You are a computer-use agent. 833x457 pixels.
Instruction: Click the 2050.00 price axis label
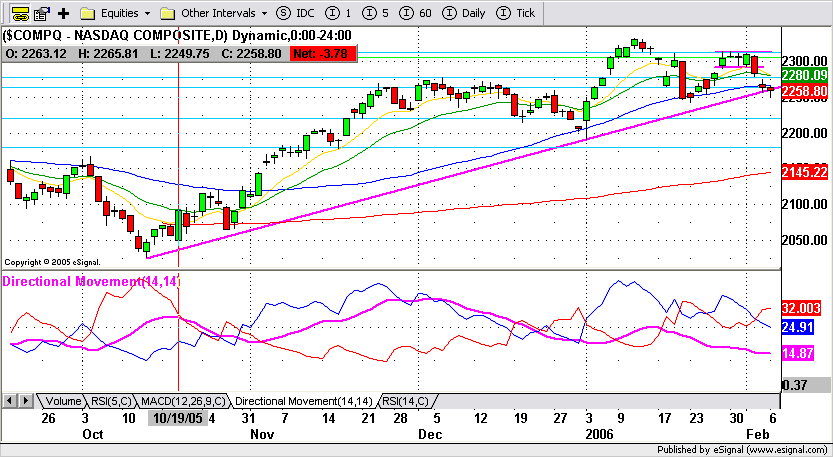click(805, 240)
